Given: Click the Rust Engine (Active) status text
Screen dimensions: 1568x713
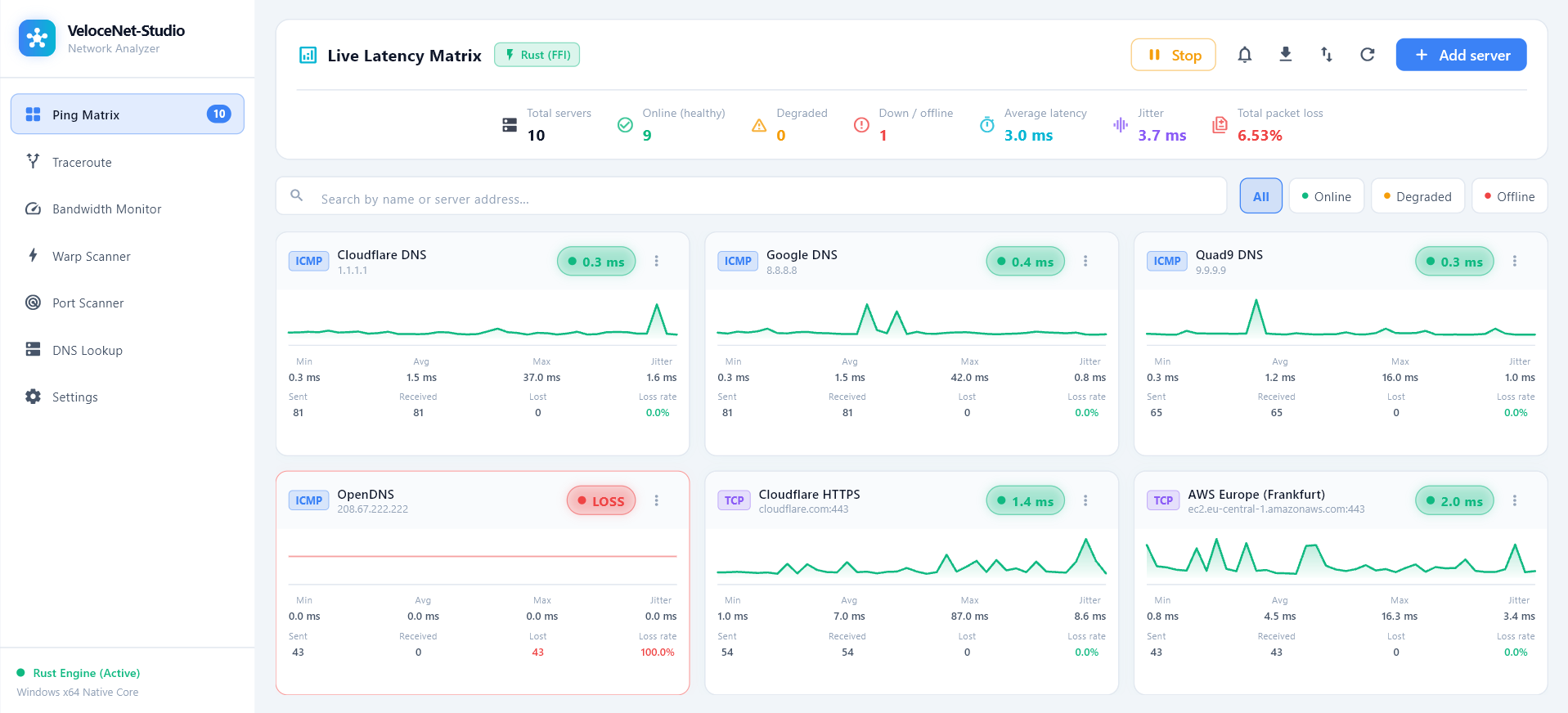Looking at the screenshot, I should (87, 673).
